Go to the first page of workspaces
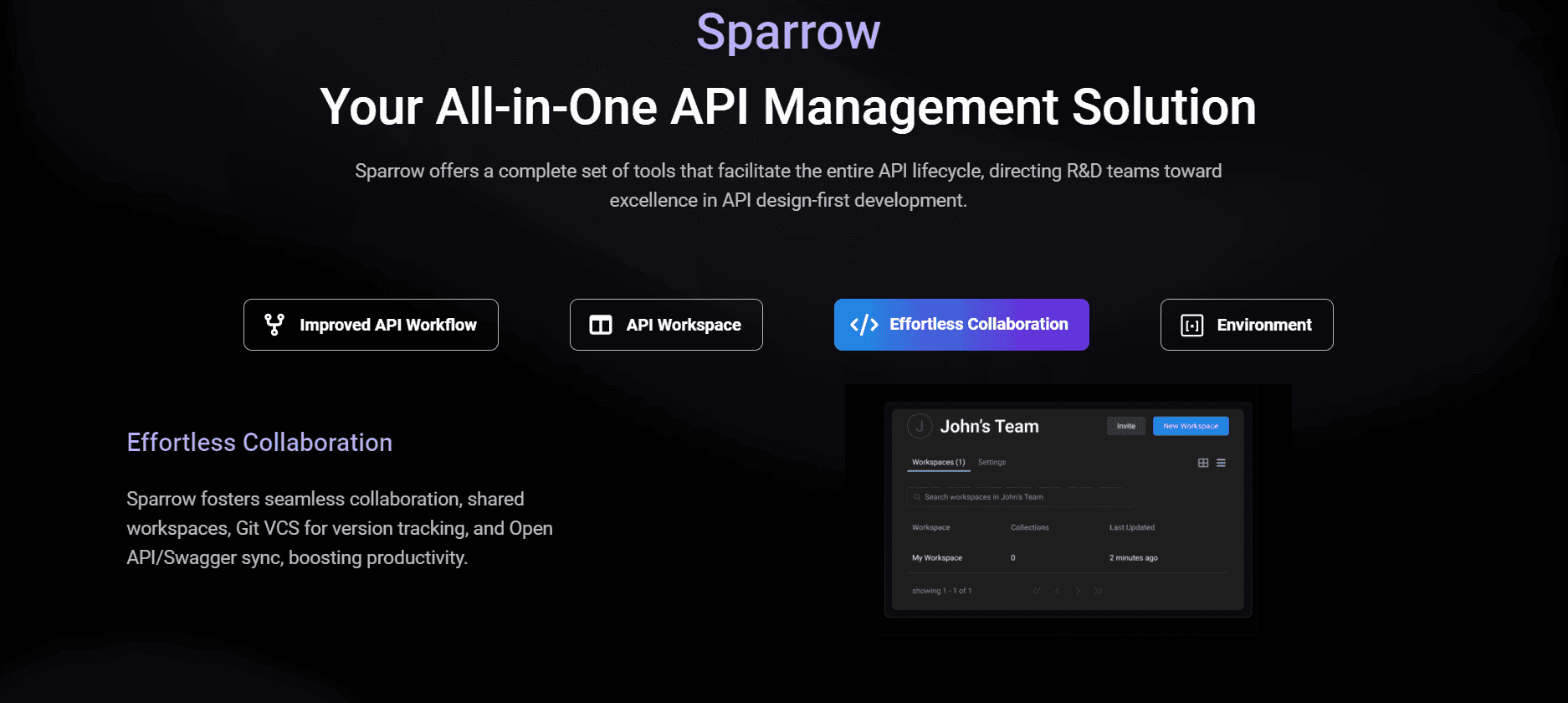1568x703 pixels. (1037, 591)
